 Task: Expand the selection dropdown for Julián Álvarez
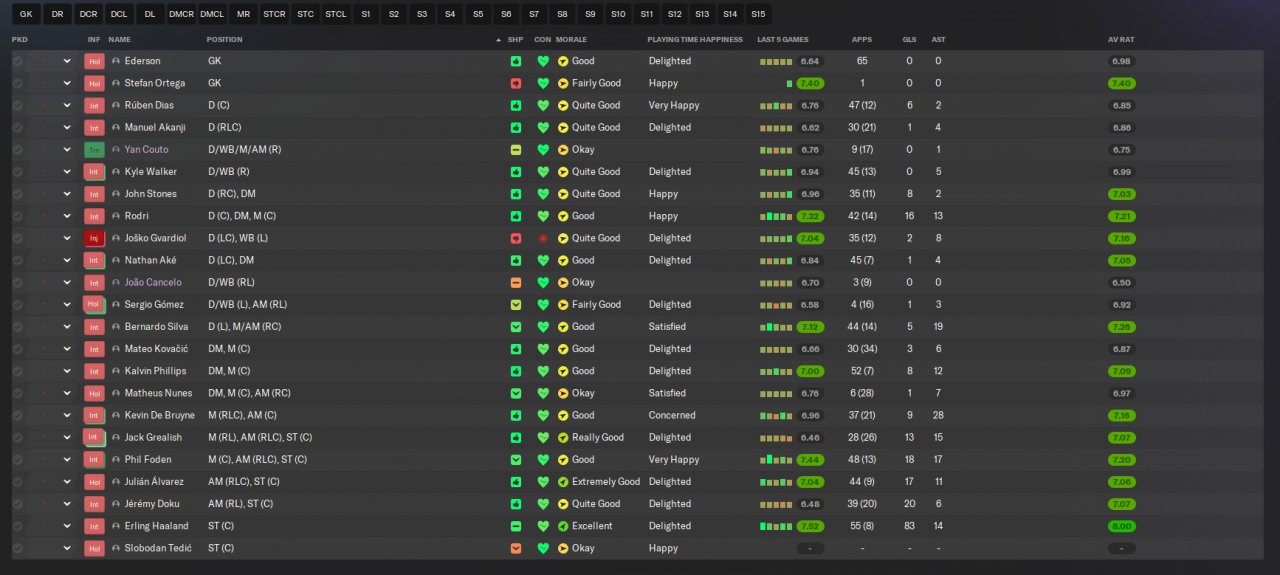(67, 482)
